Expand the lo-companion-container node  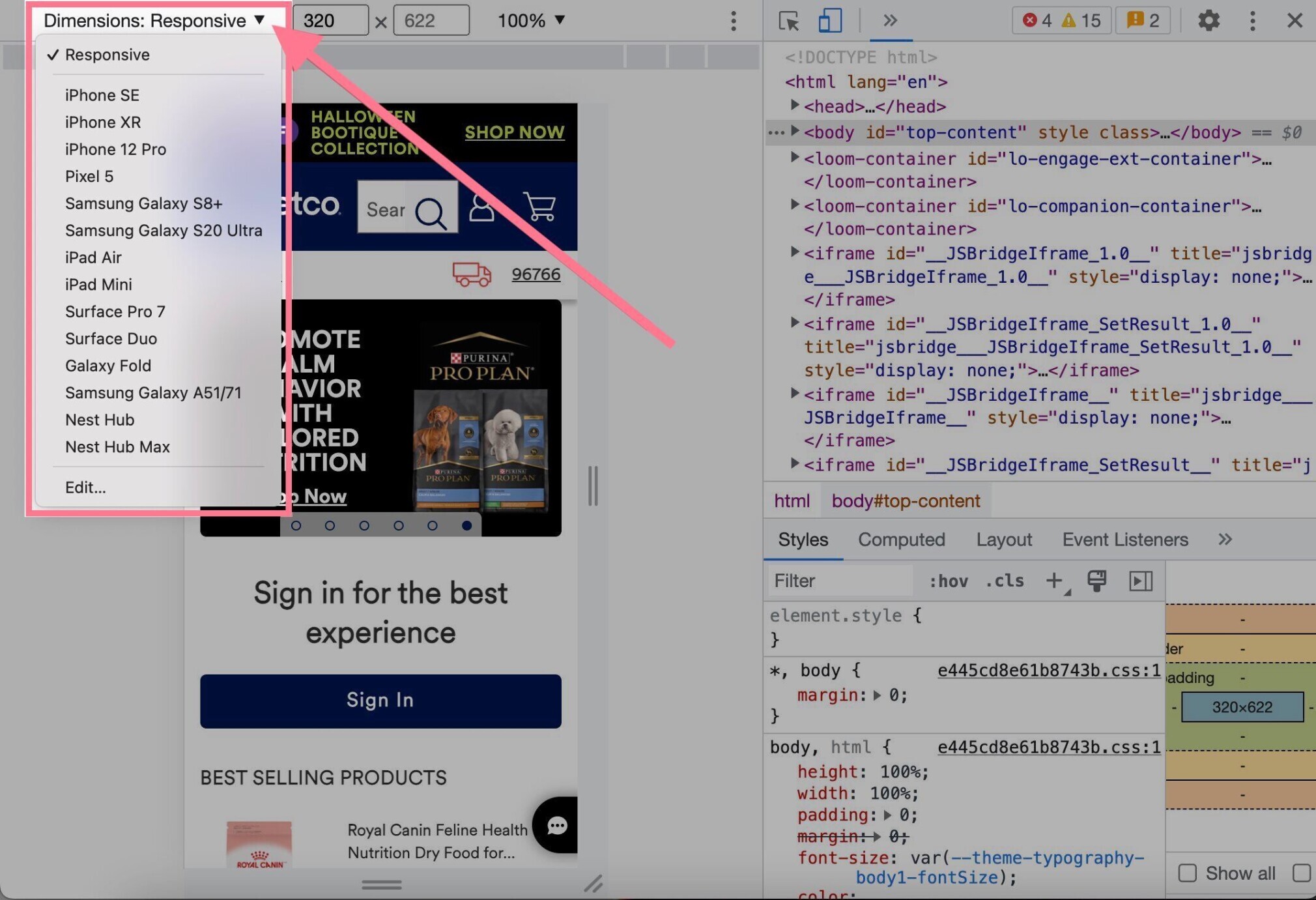[794, 204]
